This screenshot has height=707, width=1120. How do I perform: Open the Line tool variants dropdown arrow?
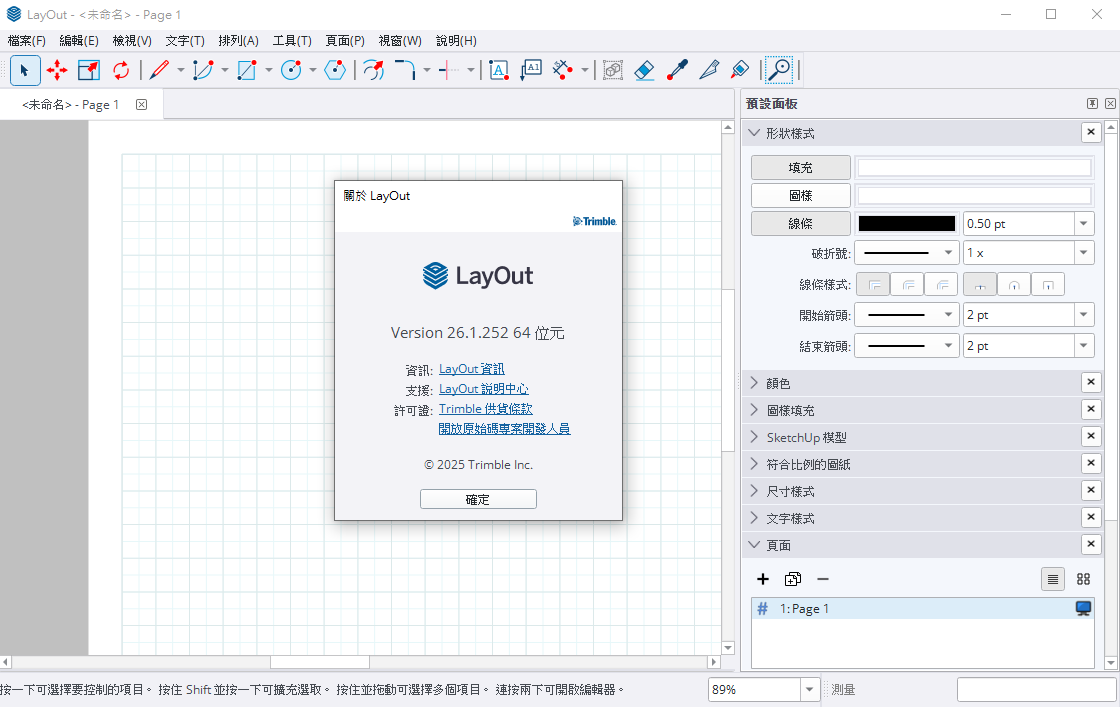click(x=180, y=70)
